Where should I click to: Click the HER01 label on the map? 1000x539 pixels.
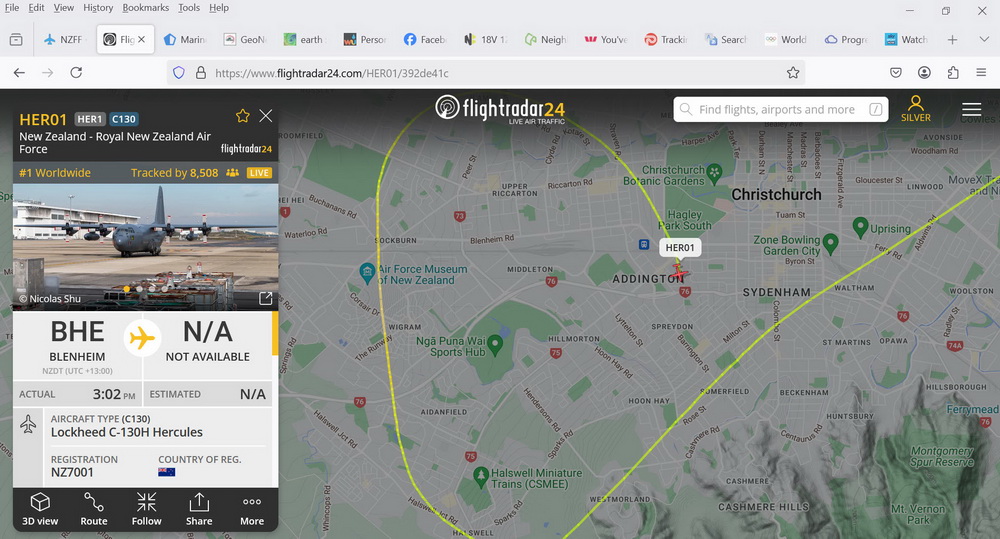click(680, 247)
